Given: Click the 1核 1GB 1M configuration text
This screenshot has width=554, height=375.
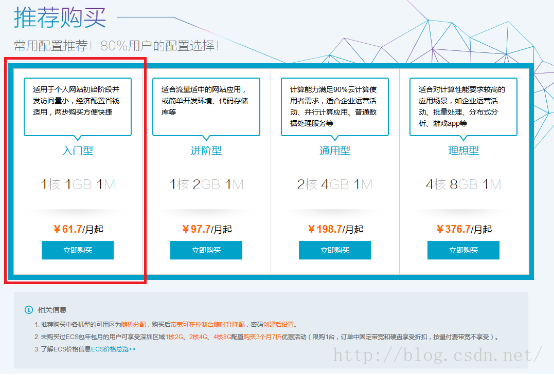Looking at the screenshot, I should [x=78, y=184].
